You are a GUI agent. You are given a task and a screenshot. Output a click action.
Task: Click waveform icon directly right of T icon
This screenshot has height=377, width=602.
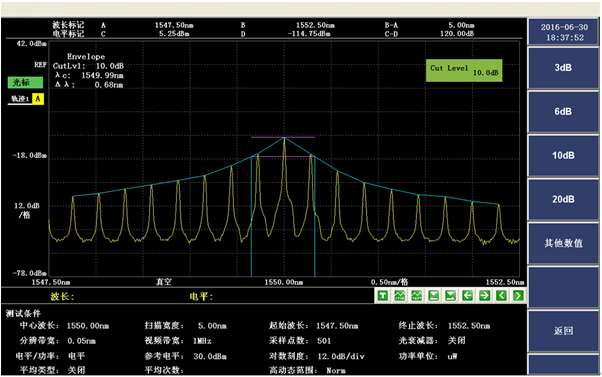400,296
